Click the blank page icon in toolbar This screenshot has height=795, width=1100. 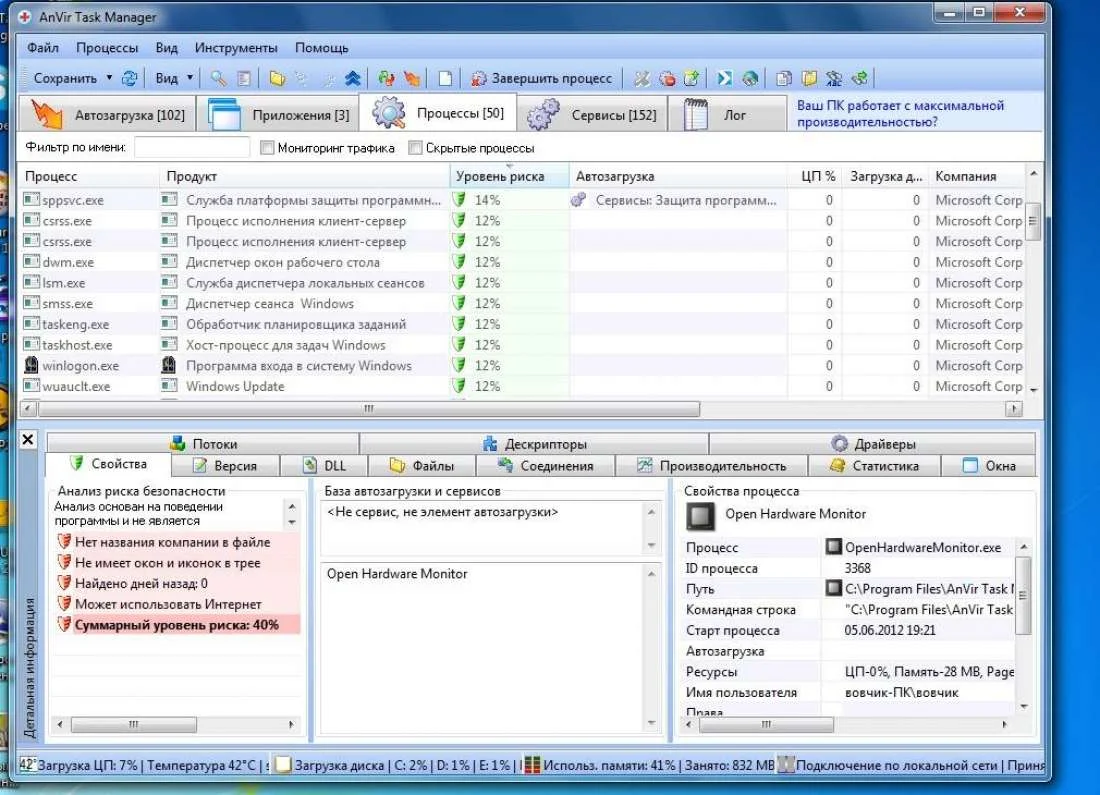coord(446,78)
